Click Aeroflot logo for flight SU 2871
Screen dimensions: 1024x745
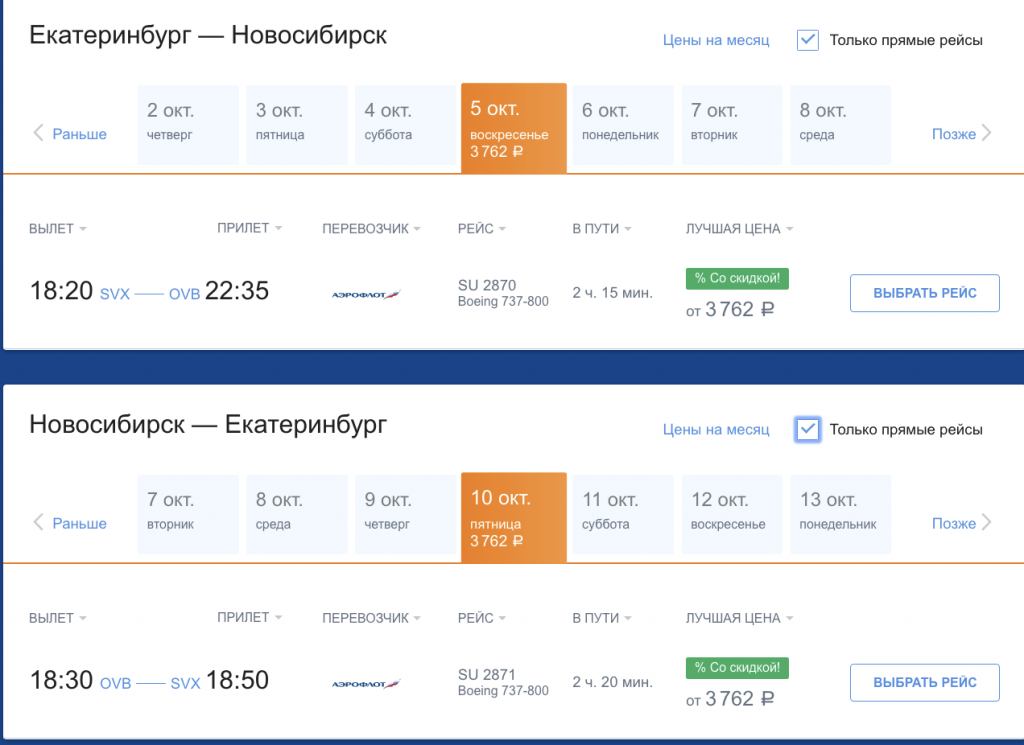click(365, 684)
